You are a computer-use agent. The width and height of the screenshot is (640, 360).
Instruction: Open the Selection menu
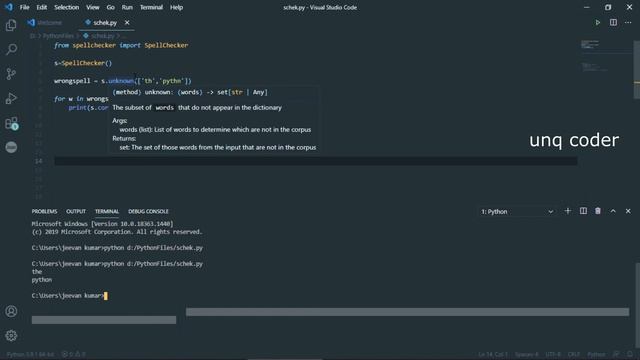coord(67,7)
